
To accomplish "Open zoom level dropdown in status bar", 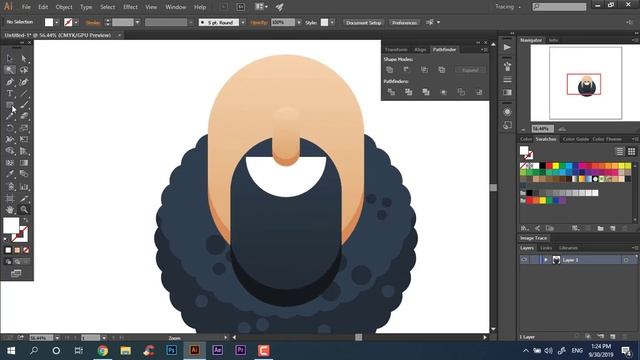I will (57, 338).
